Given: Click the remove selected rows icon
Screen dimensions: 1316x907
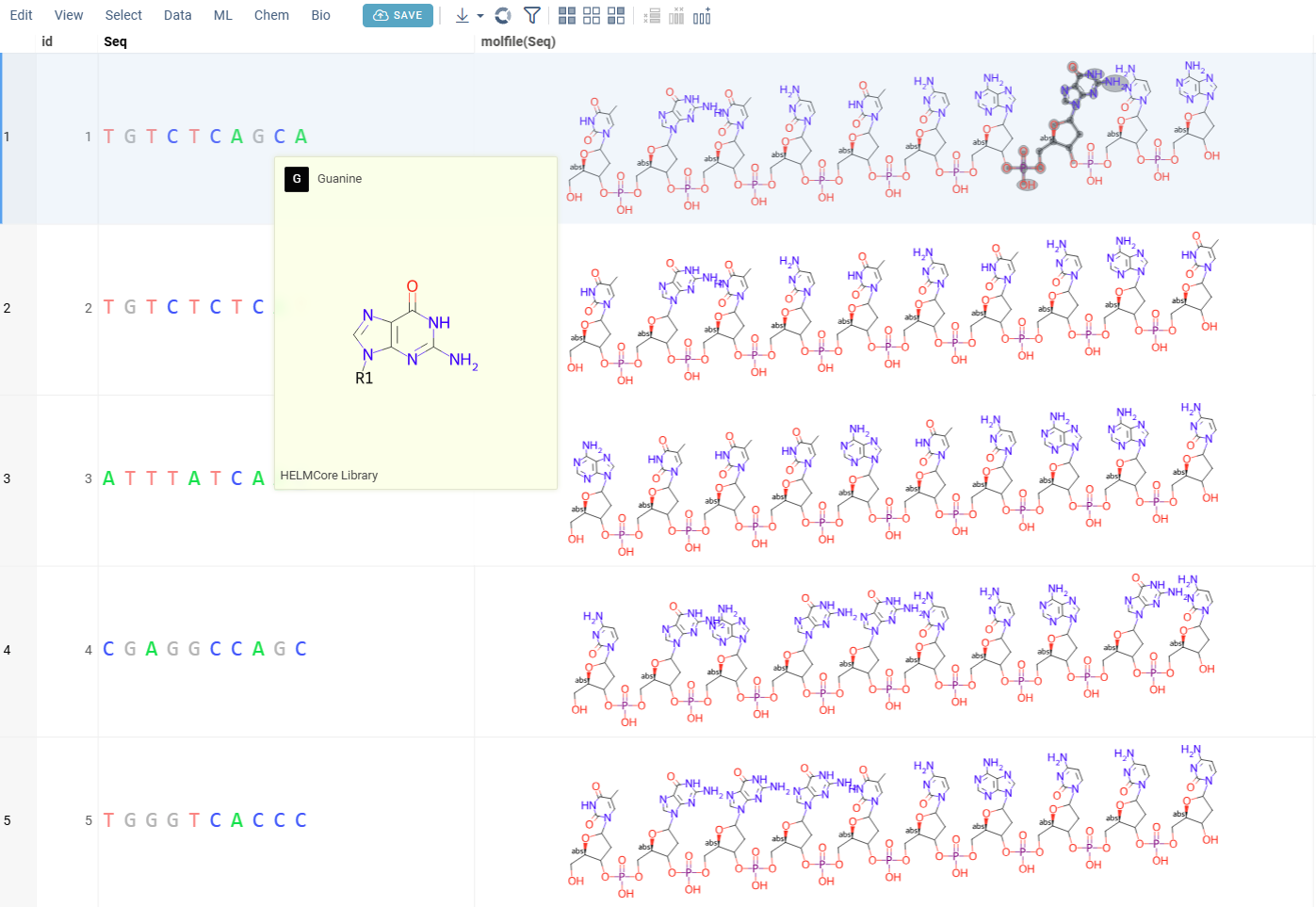Looking at the screenshot, I should click(x=652, y=15).
